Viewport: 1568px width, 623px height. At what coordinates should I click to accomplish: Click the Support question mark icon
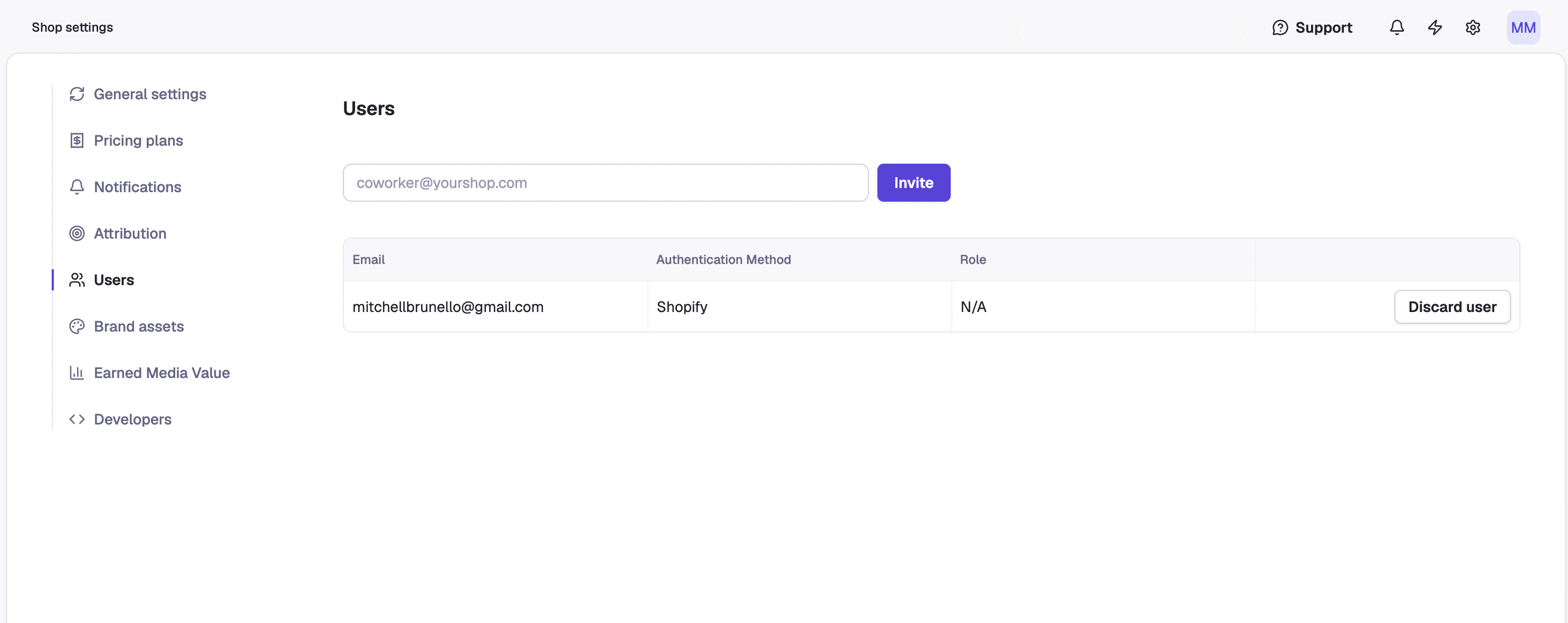click(1280, 27)
